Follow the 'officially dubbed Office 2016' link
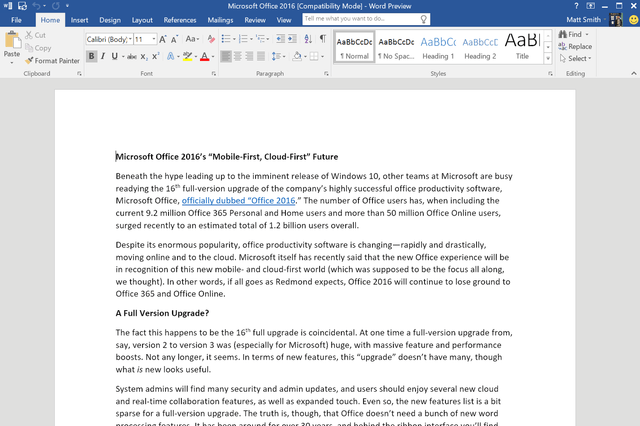Viewport: 640px width, 426px height. pyautogui.click(x=238, y=201)
